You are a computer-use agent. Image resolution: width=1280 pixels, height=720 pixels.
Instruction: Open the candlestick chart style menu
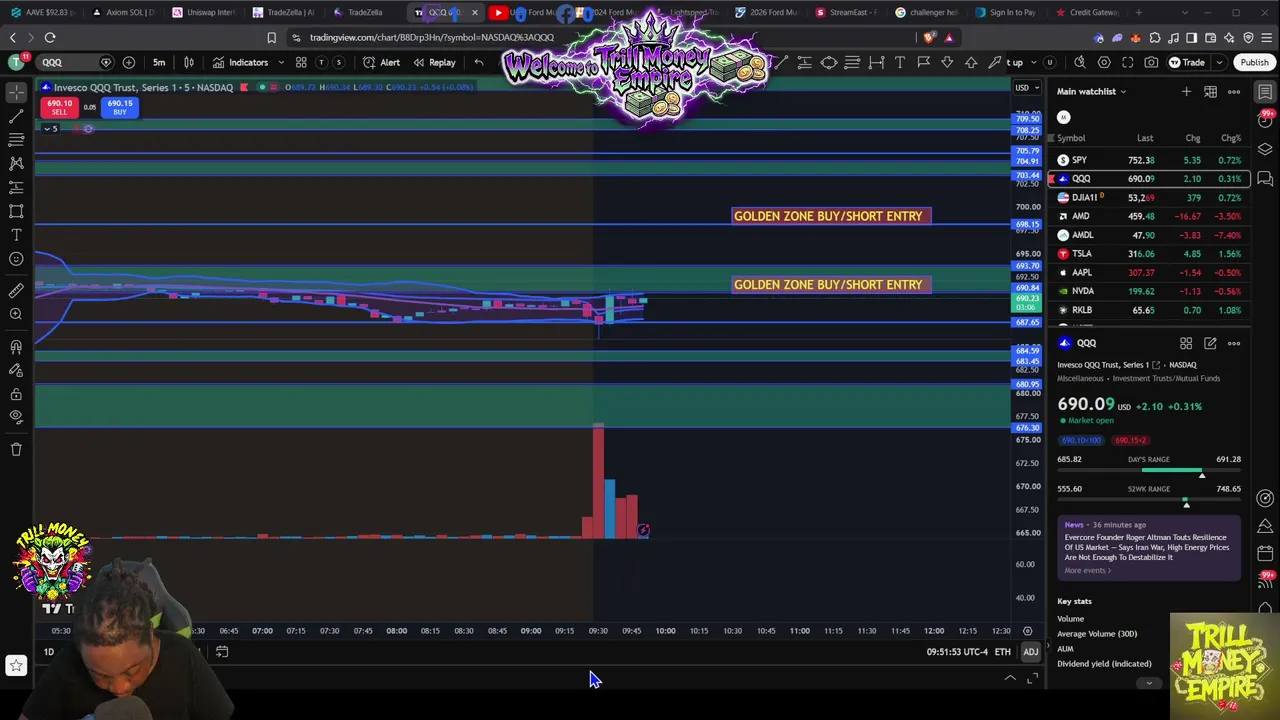[x=189, y=62]
